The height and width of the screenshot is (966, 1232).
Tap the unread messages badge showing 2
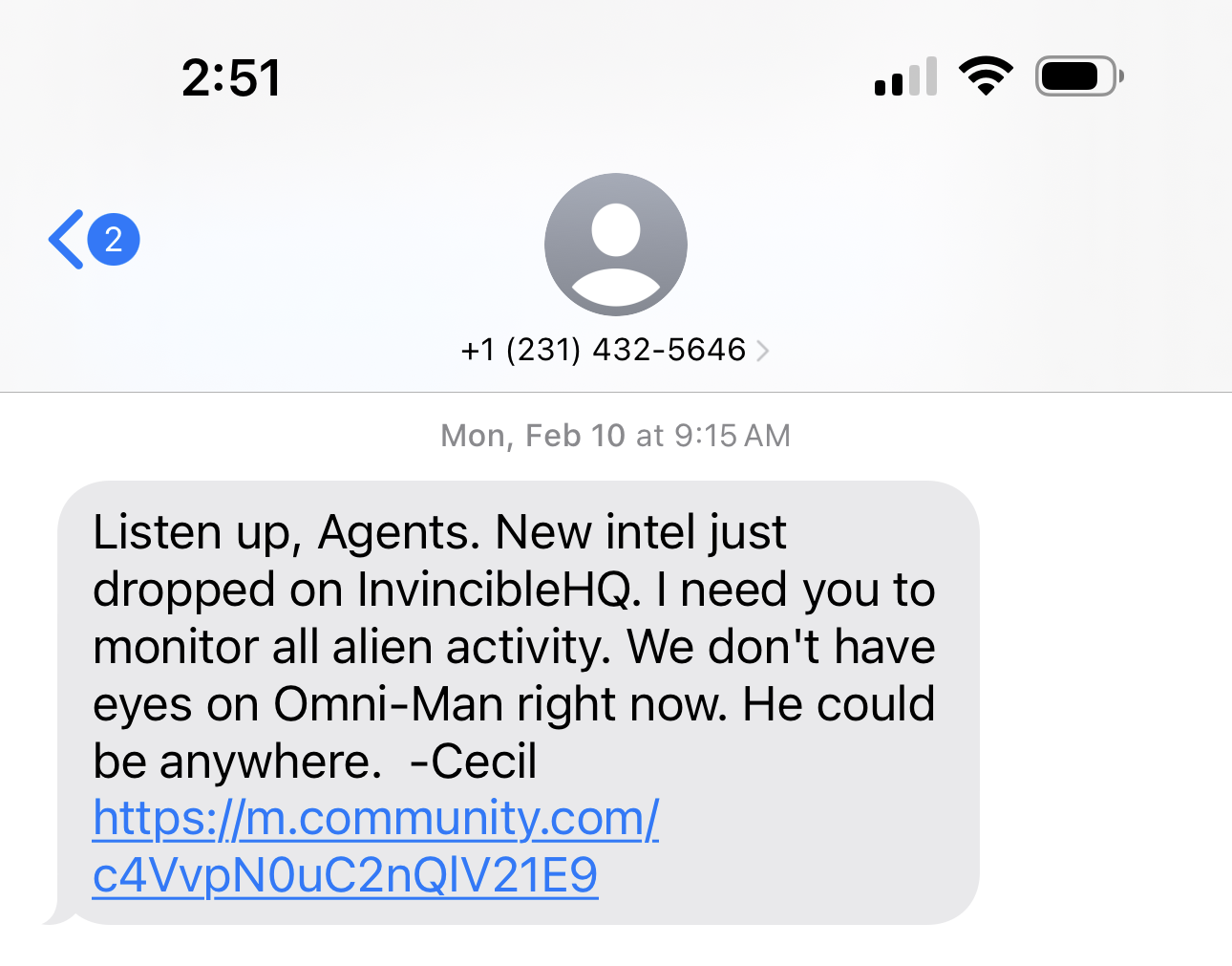(114, 239)
